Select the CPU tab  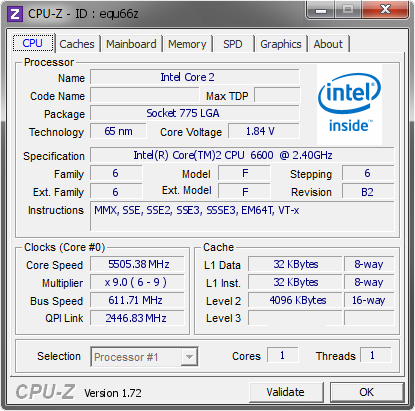(33, 43)
